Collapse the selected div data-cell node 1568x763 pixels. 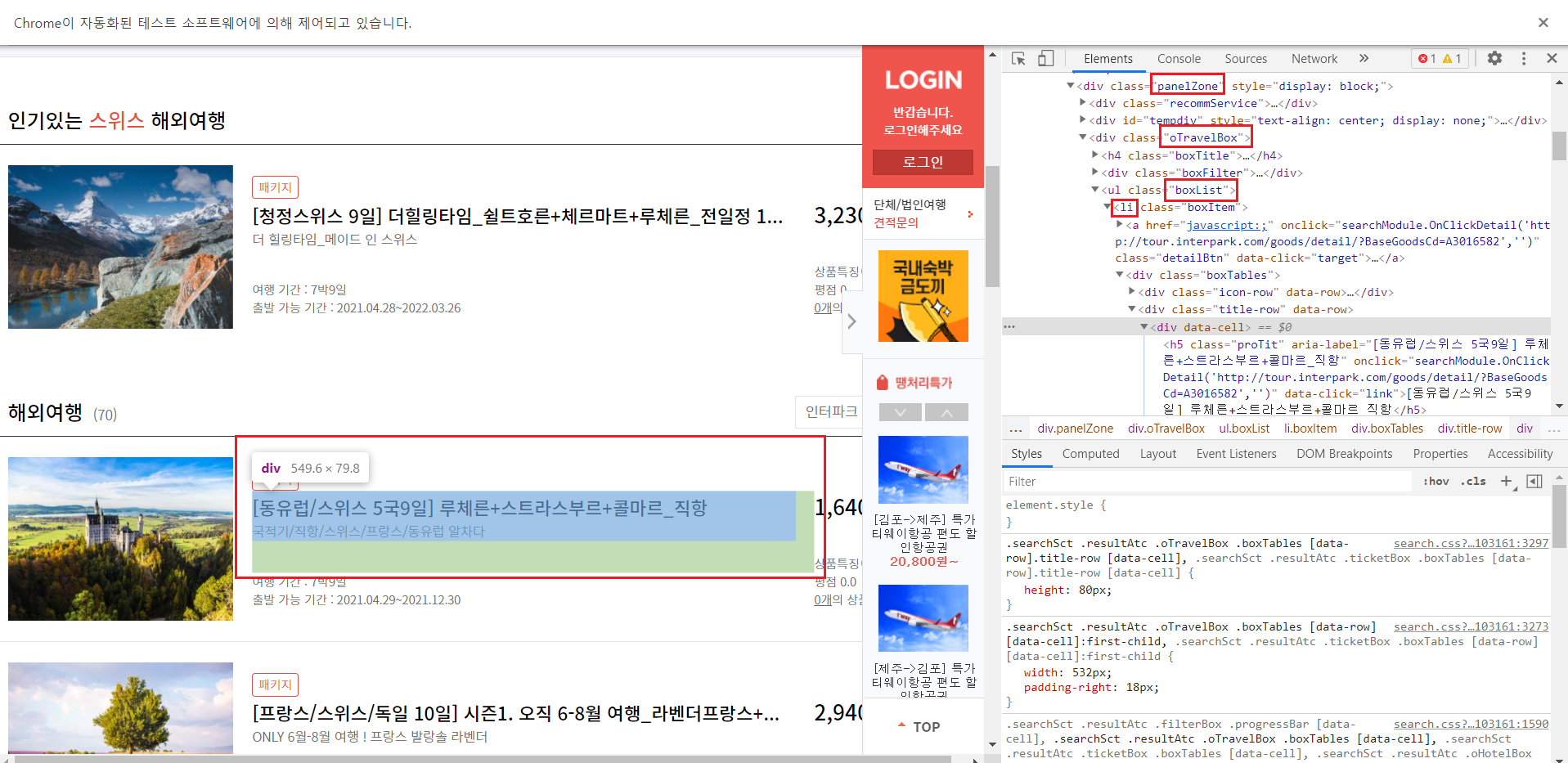(1143, 326)
